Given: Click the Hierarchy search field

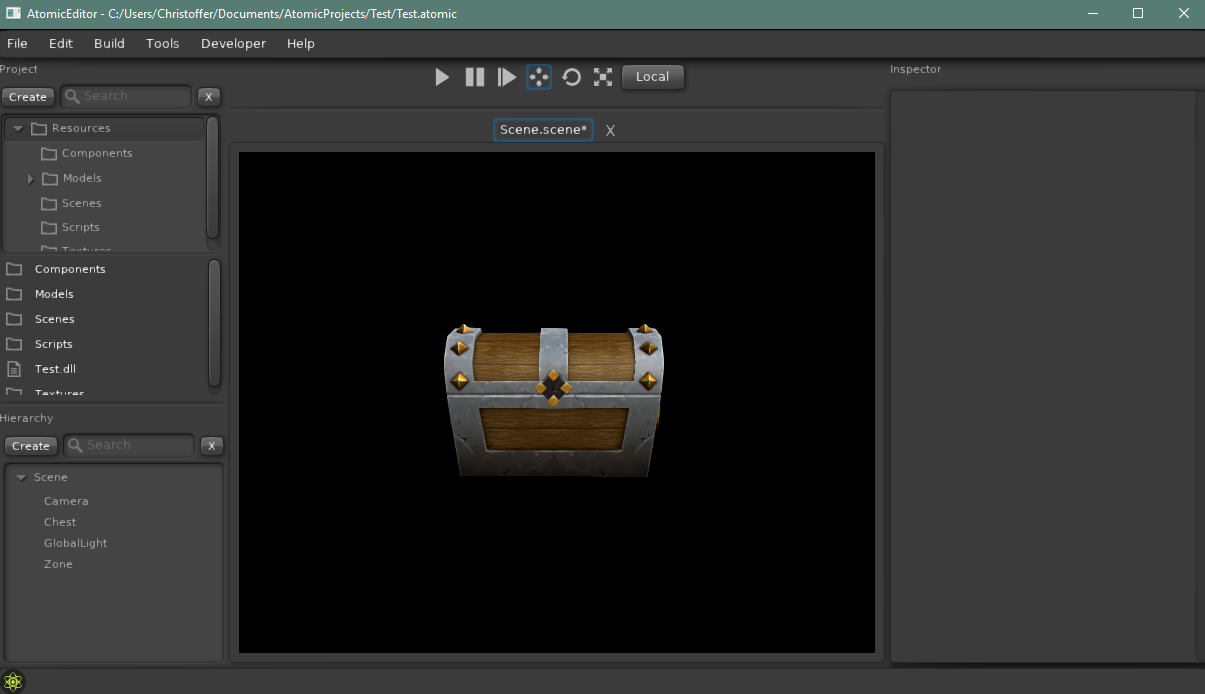Looking at the screenshot, I should [x=136, y=445].
